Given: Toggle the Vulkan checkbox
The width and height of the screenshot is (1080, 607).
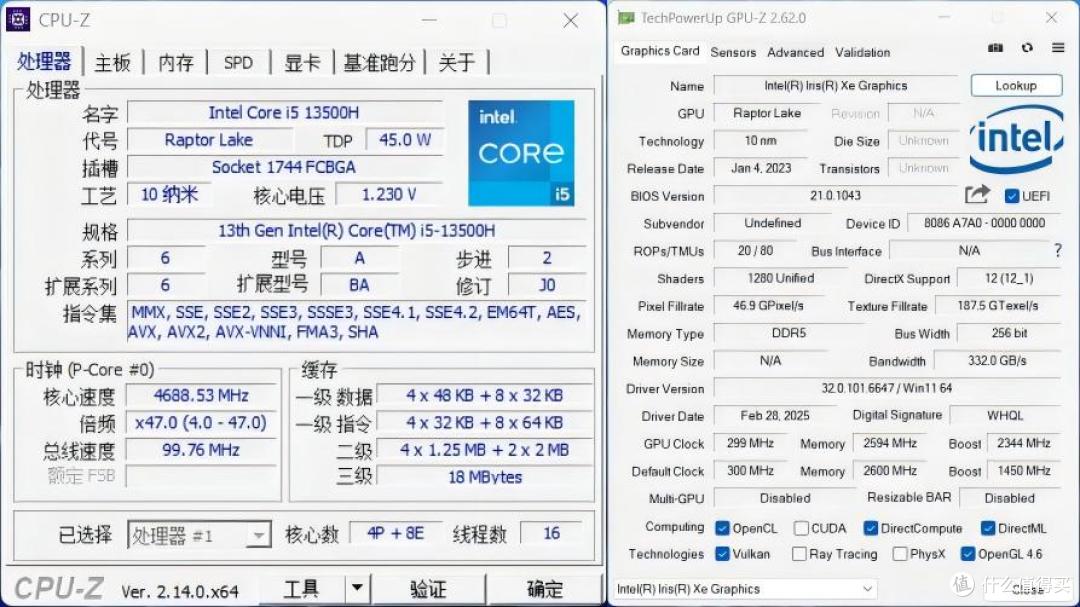Looking at the screenshot, I should [722, 554].
